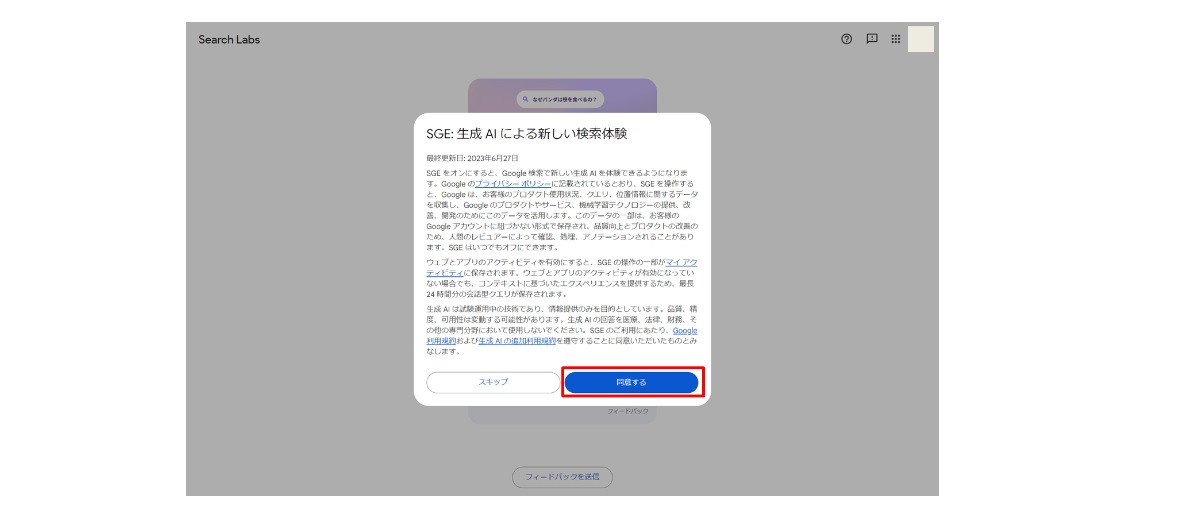Select the sample panda query text in pill
Screen dimensions: 1188x520
point(565,99)
